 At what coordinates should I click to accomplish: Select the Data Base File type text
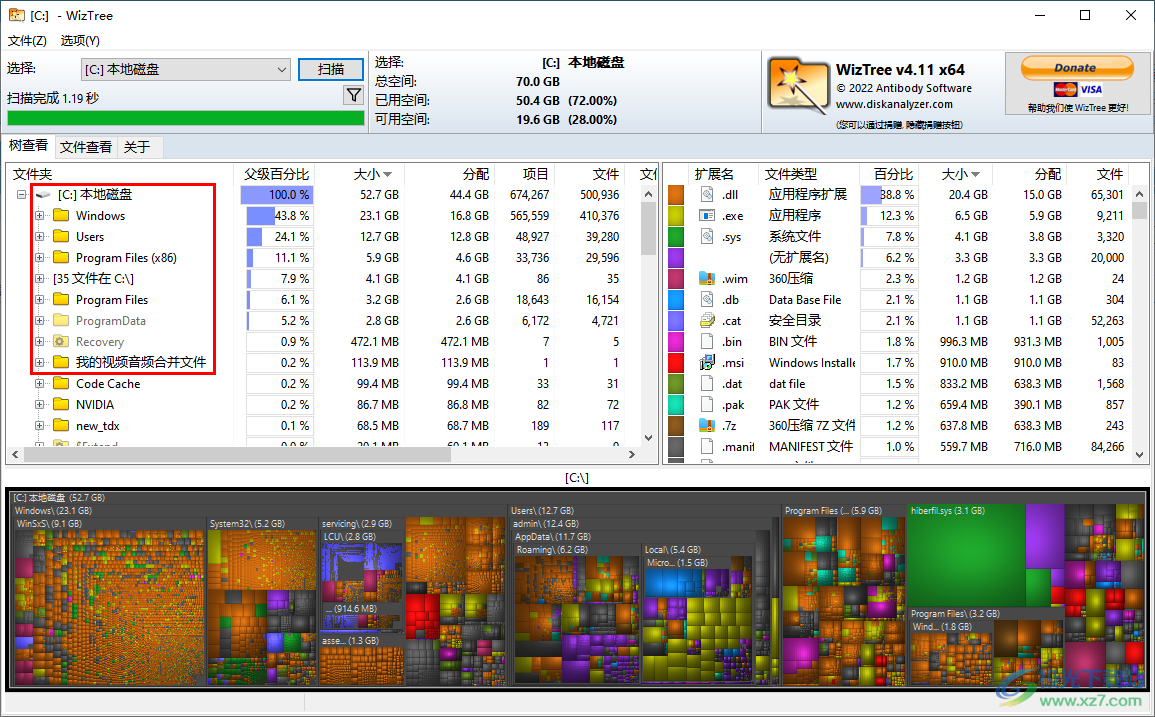tap(804, 299)
